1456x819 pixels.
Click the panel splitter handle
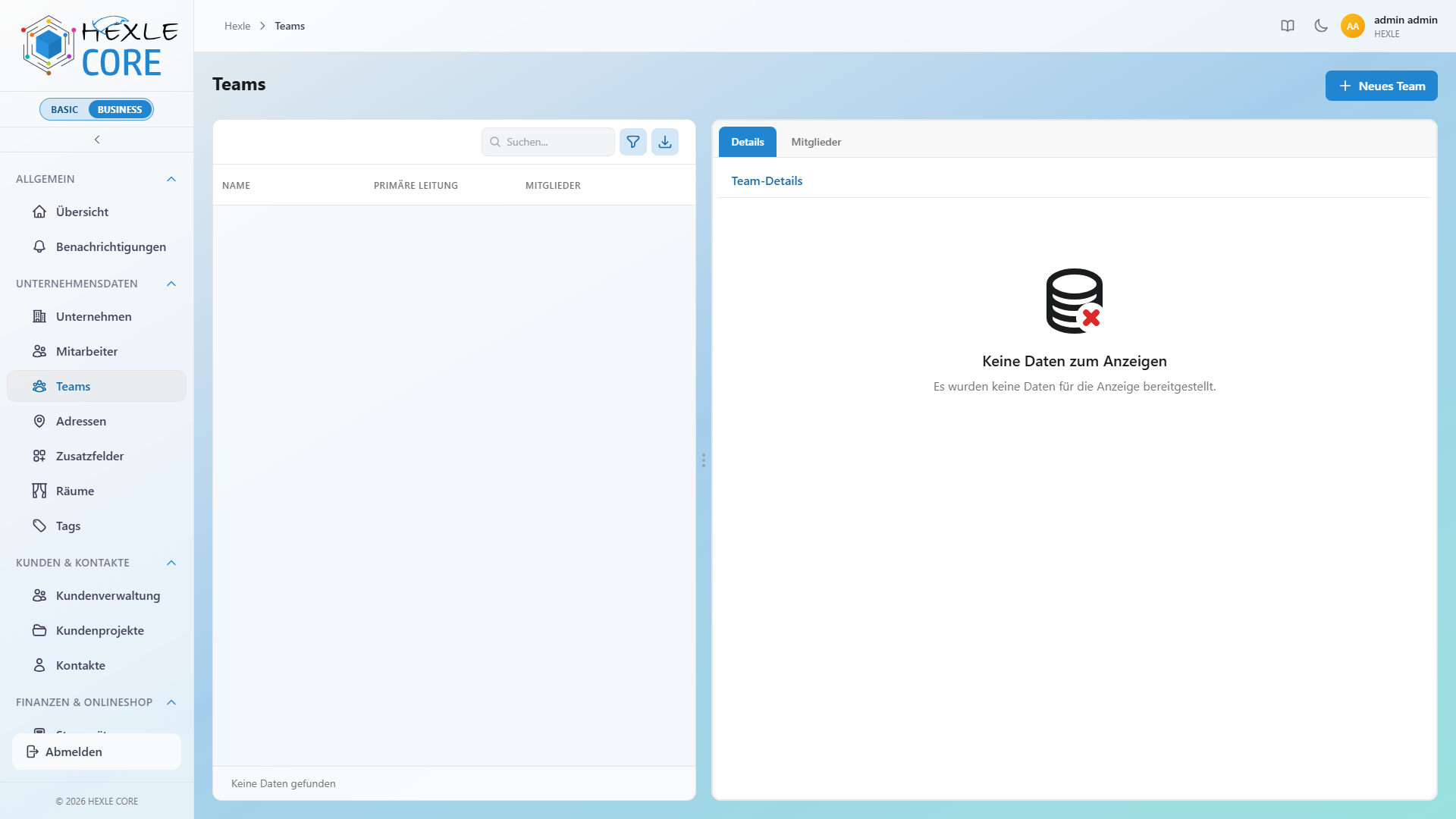point(704,460)
